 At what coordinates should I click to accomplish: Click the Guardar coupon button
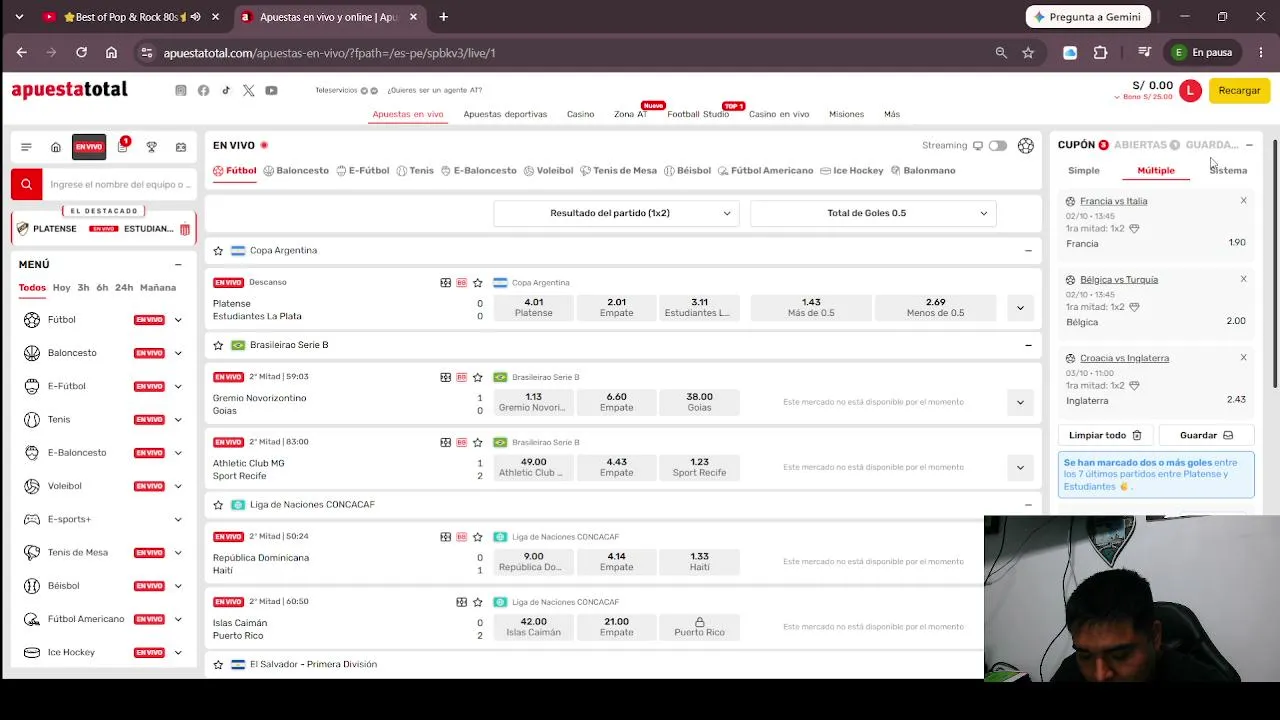1206,435
